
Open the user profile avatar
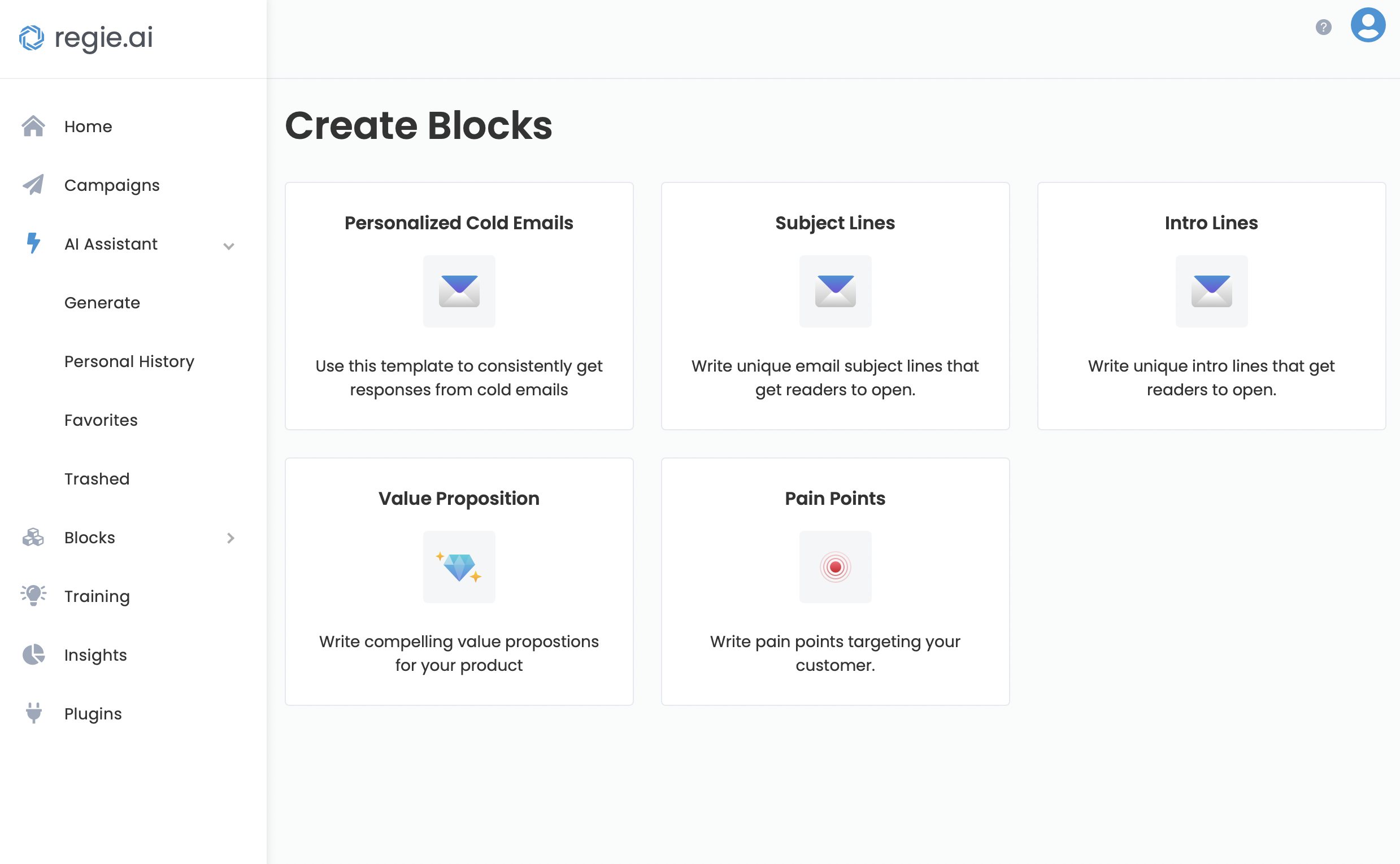(x=1368, y=25)
